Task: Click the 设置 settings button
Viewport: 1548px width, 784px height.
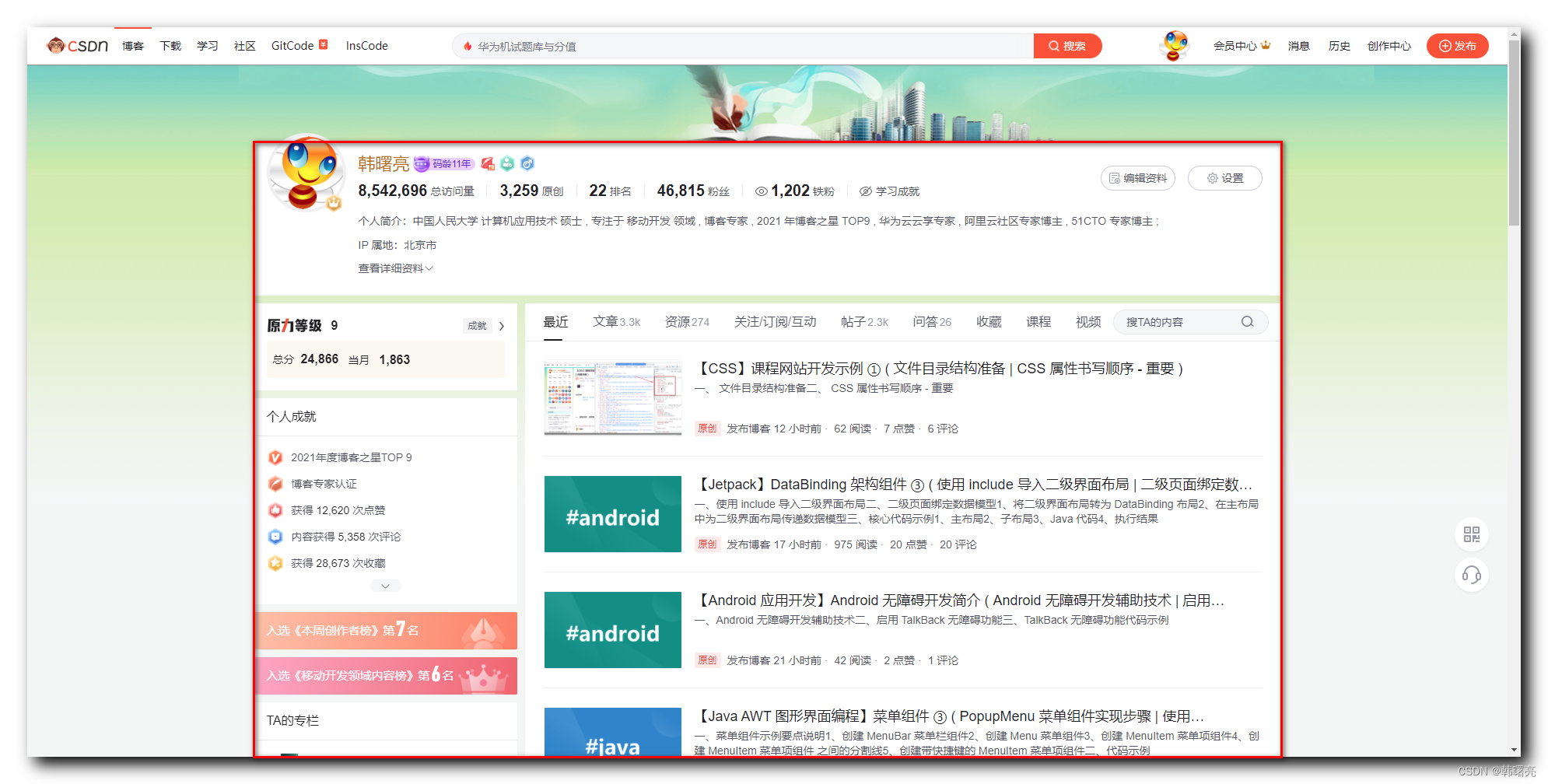Action: [x=1225, y=178]
